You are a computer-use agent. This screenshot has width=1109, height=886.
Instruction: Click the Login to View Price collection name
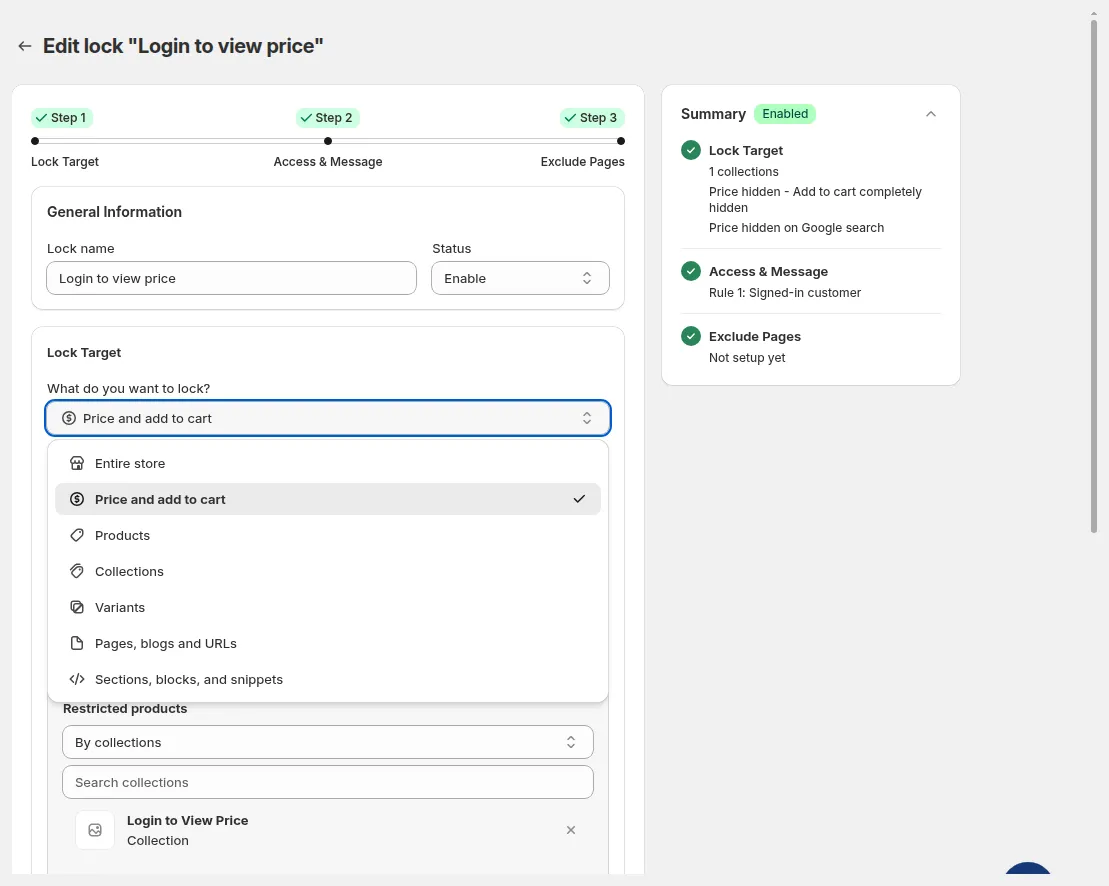(x=187, y=820)
